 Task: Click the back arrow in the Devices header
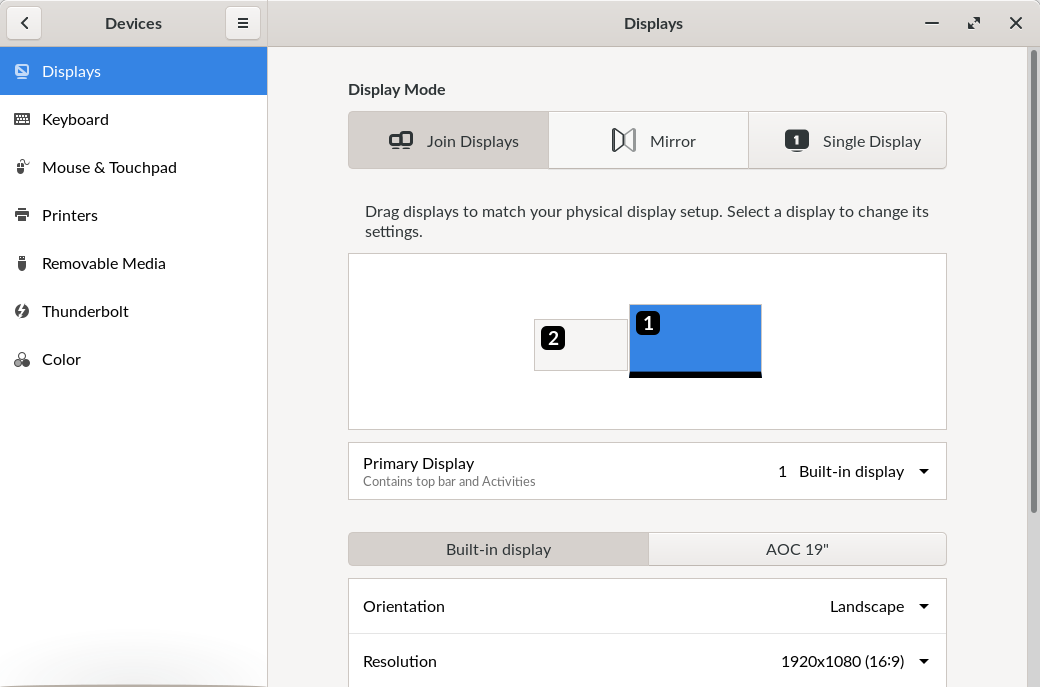click(25, 23)
